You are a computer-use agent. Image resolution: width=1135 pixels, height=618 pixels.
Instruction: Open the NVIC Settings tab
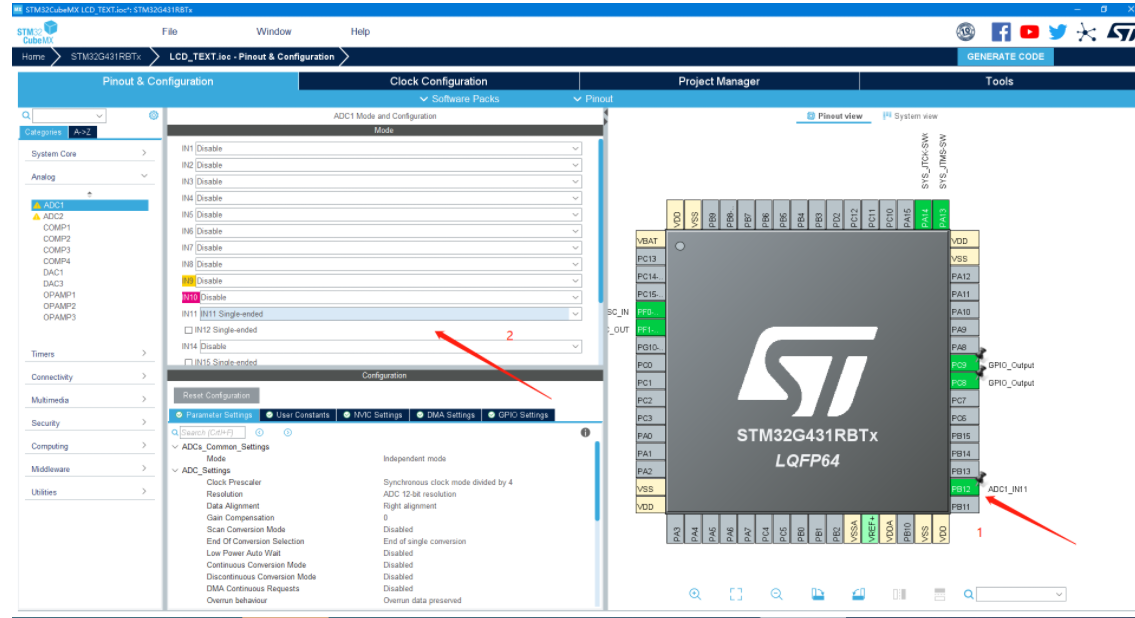(x=372, y=415)
